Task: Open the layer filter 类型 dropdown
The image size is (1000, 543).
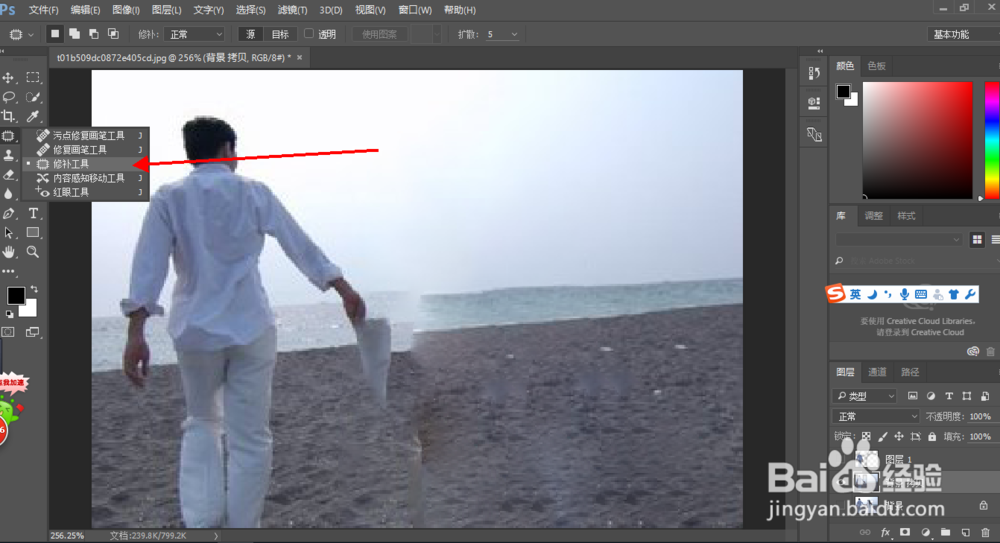Action: pos(864,396)
